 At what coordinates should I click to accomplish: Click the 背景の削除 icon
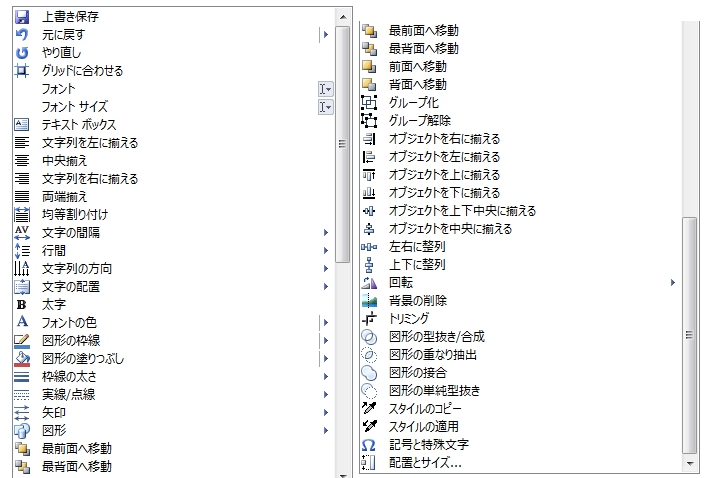[368, 301]
